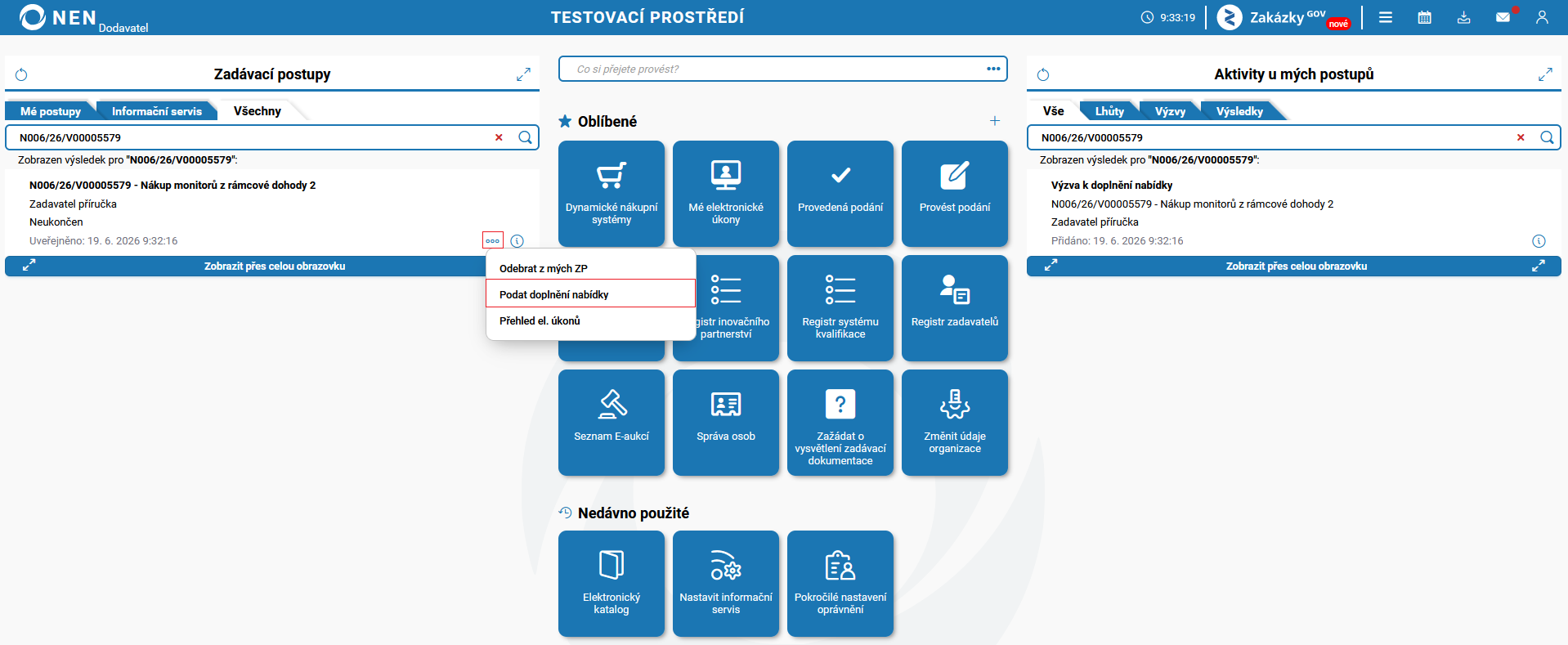Open Zakázky GOV portal link
Screen dimensions: 1568x645
pos(1284,17)
